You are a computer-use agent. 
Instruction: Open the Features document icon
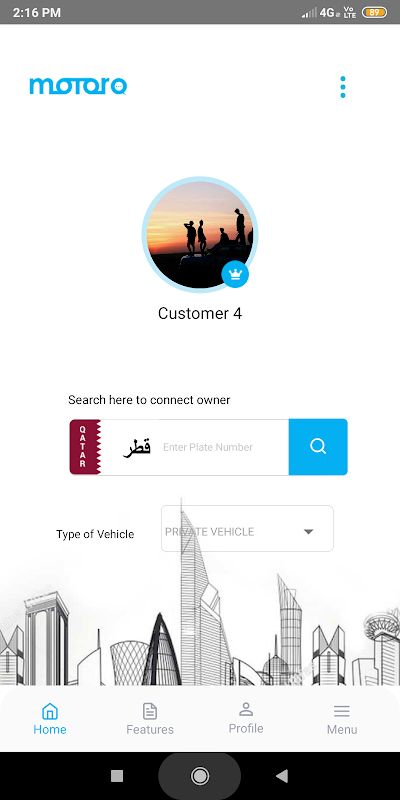tap(149, 711)
